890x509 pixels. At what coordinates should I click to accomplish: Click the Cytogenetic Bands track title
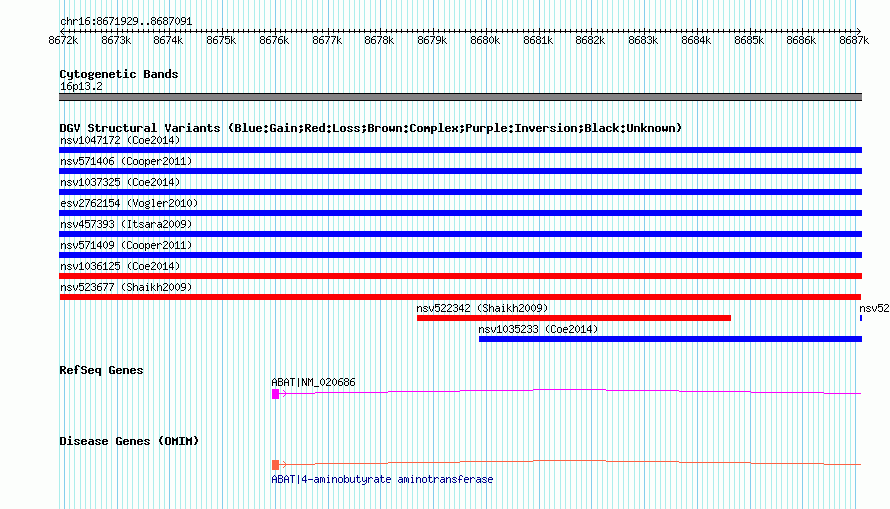pos(119,74)
